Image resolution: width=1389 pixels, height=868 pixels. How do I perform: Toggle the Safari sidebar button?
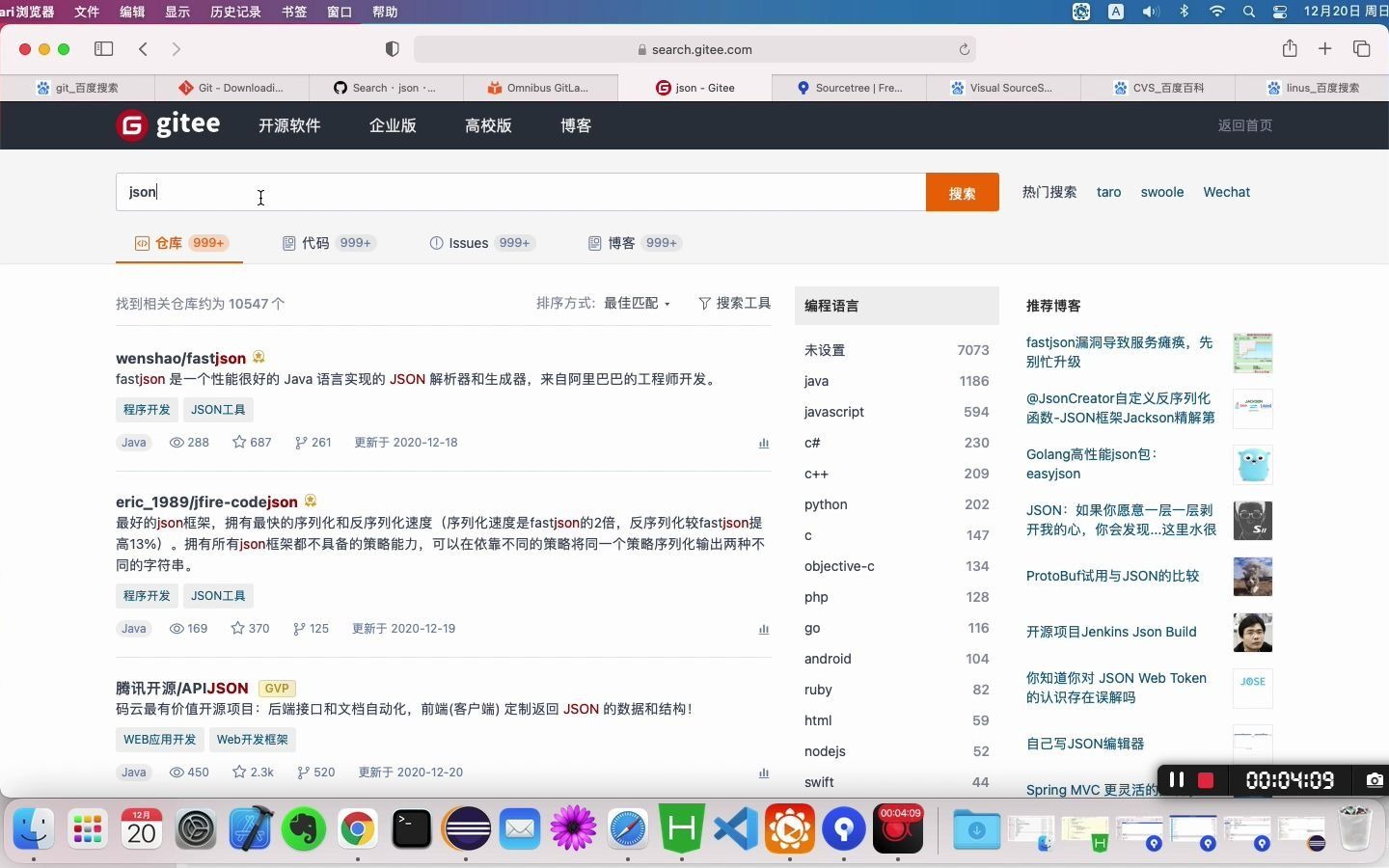point(104,49)
